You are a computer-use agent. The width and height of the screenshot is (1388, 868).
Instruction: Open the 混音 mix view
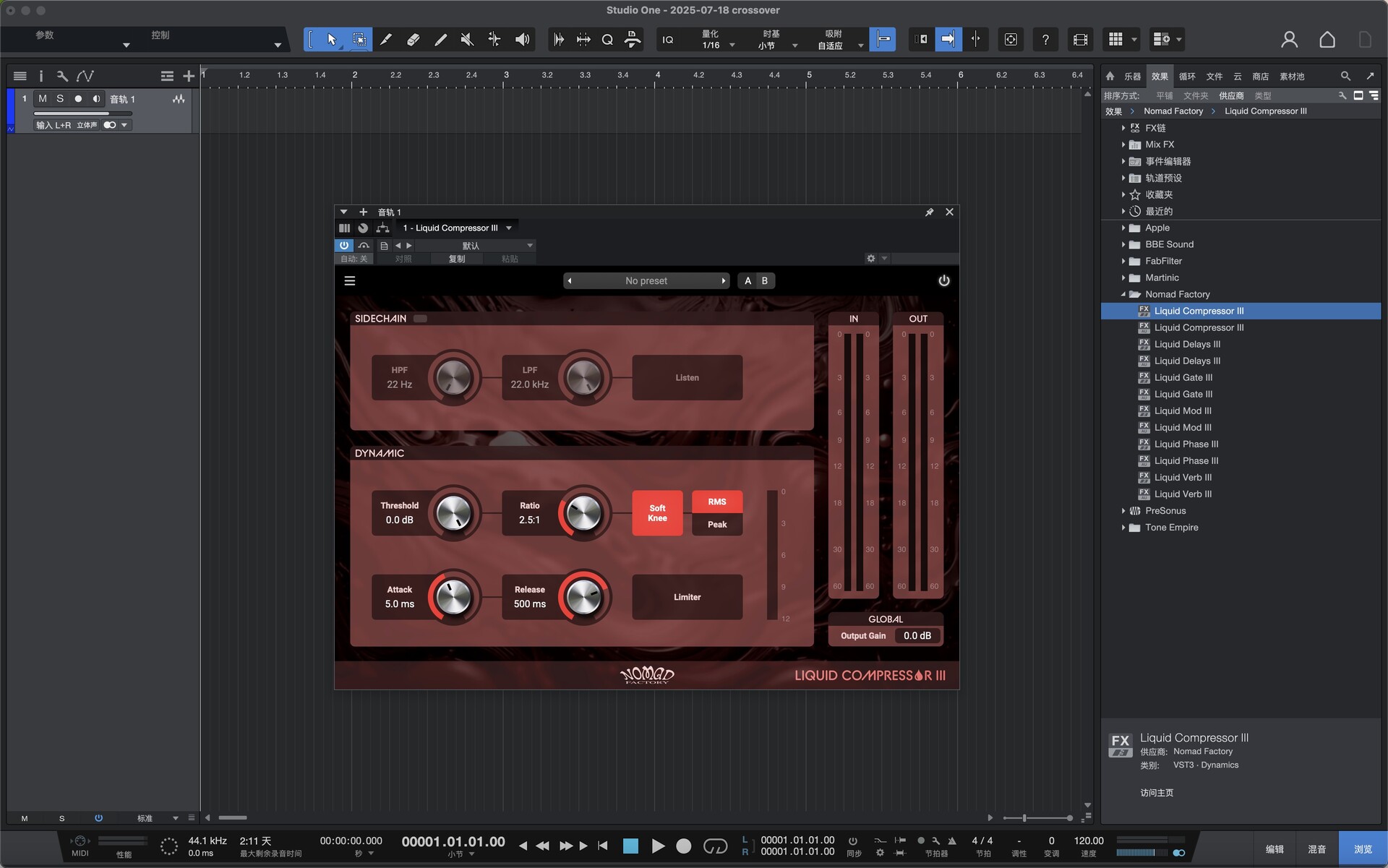point(1316,849)
